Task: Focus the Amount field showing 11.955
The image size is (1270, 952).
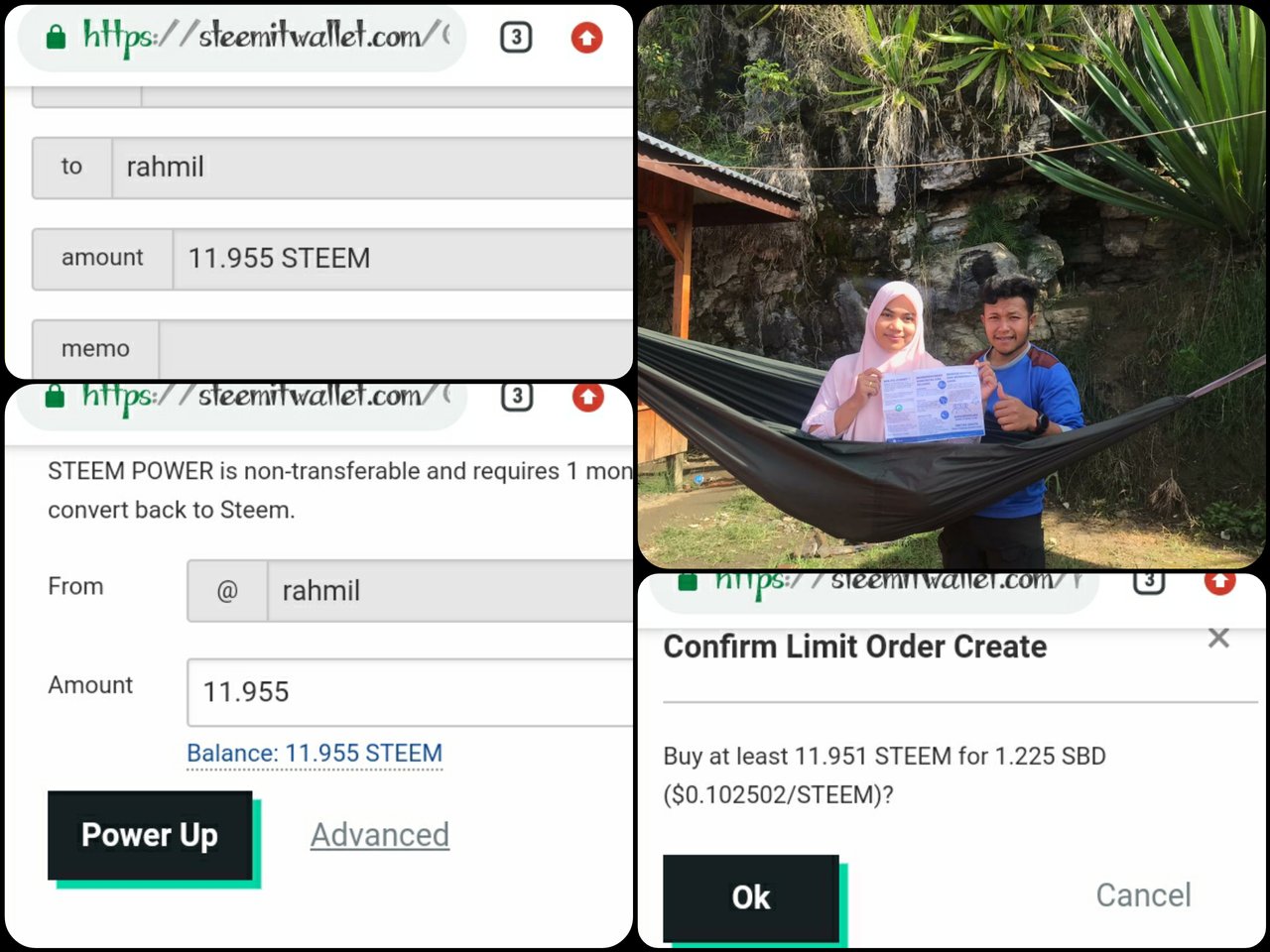Action: 410,692
